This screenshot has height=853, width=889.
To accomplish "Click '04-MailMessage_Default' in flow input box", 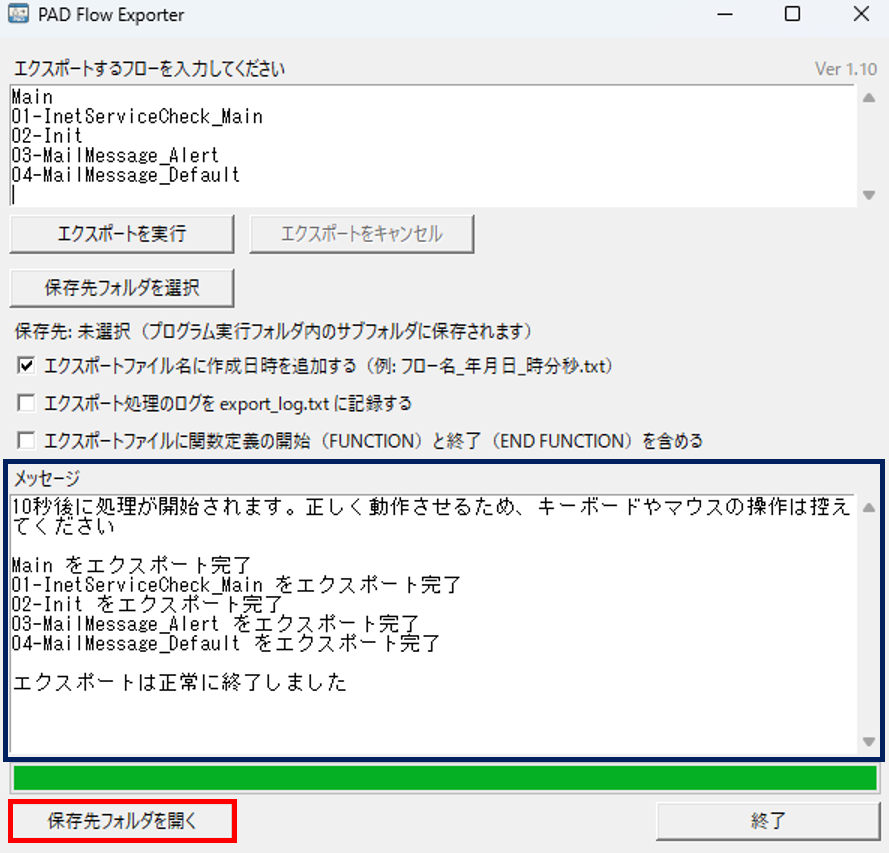I will point(126,175).
